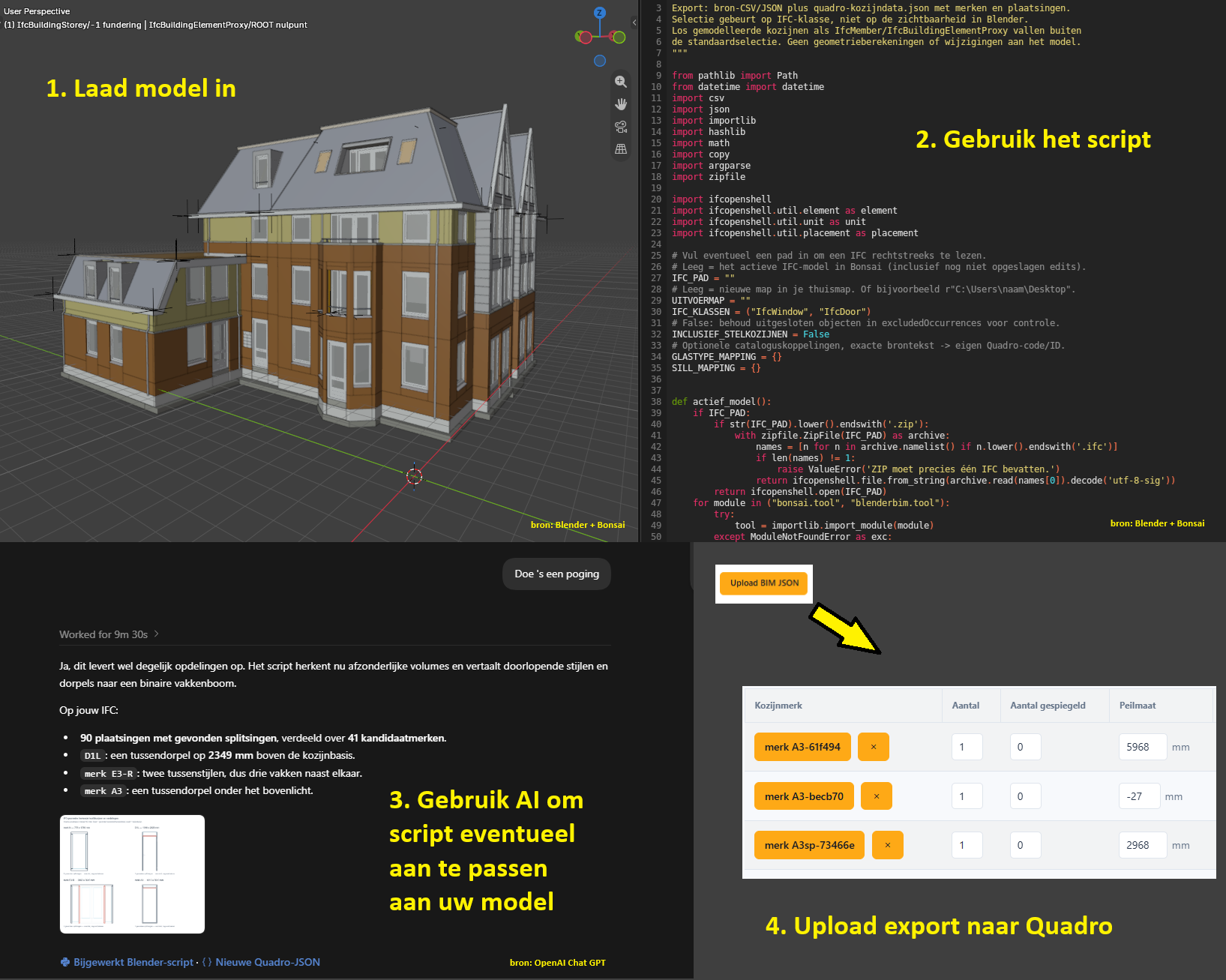Screen dimensions: 1226x980
Task: Click the Blender viewport zoom magnifier icon
Action: 621,82
